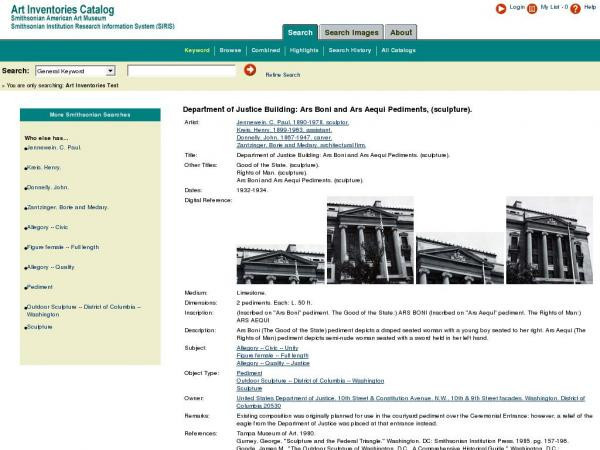This screenshot has height=450, width=600.
Task: Select the Highlights menu item
Action: [304, 50]
